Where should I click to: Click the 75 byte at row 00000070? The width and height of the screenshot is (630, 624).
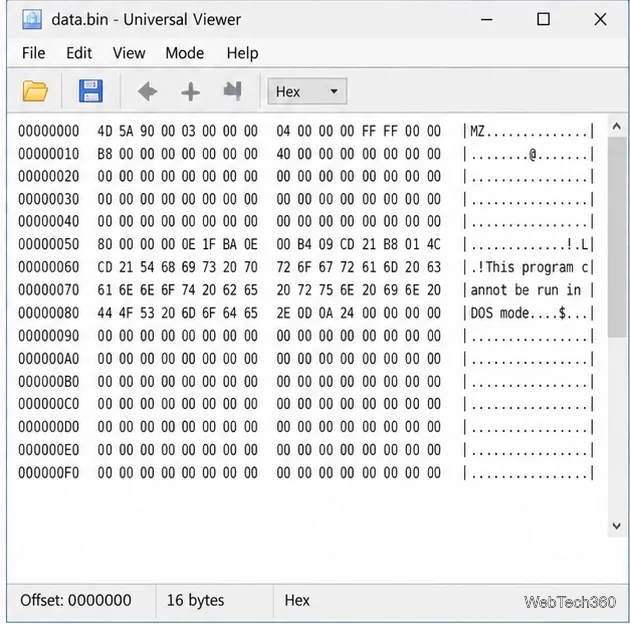[x=326, y=290]
